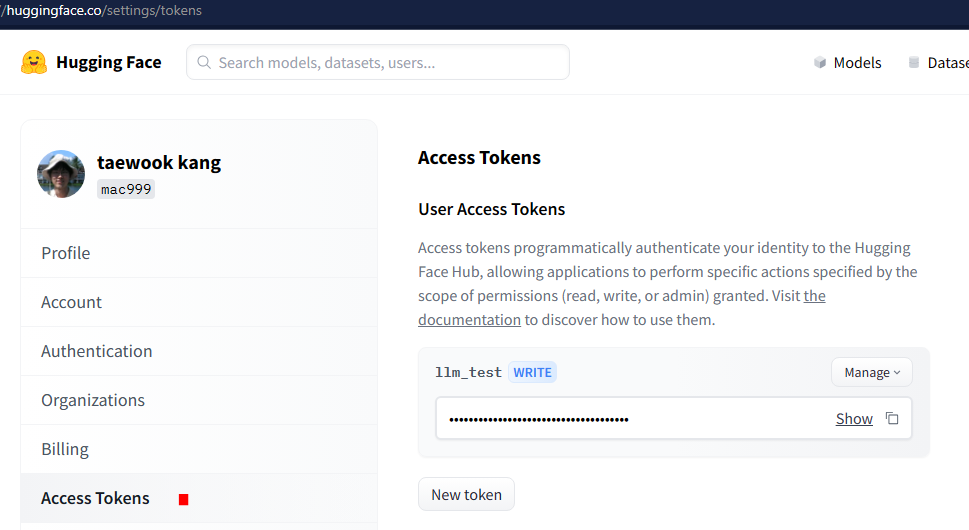Screen dimensions: 969x530
Task: Open the Billing settings page
Action: click(x=199, y=449)
